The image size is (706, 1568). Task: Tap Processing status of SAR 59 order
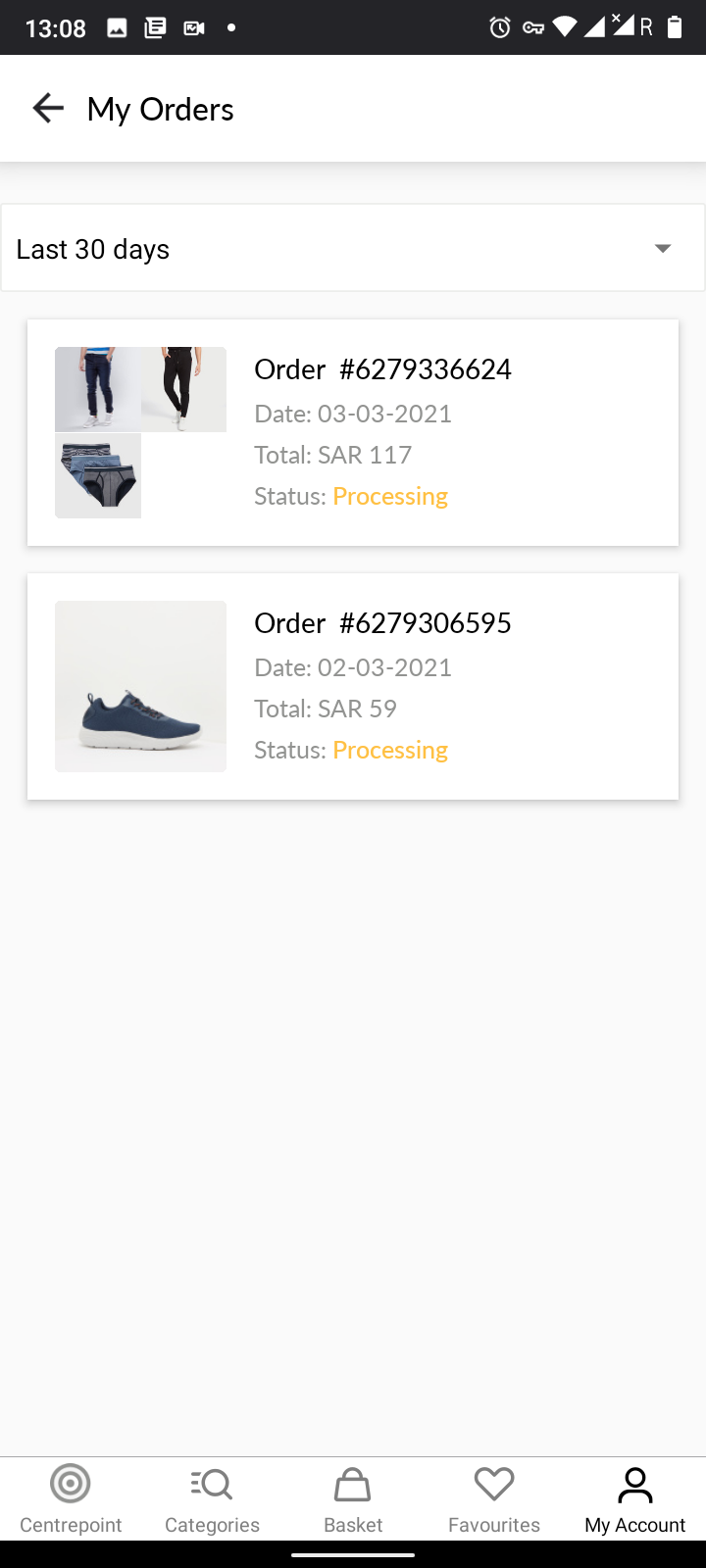390,750
